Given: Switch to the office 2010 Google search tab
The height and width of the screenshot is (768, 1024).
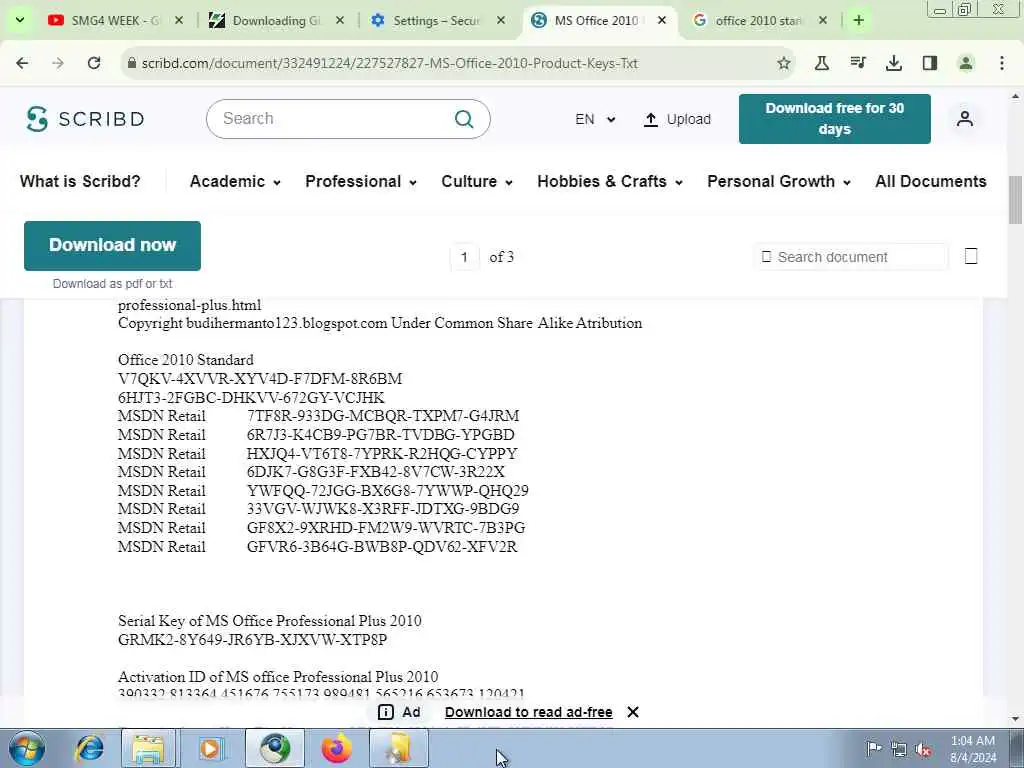Looking at the screenshot, I should [x=760, y=20].
